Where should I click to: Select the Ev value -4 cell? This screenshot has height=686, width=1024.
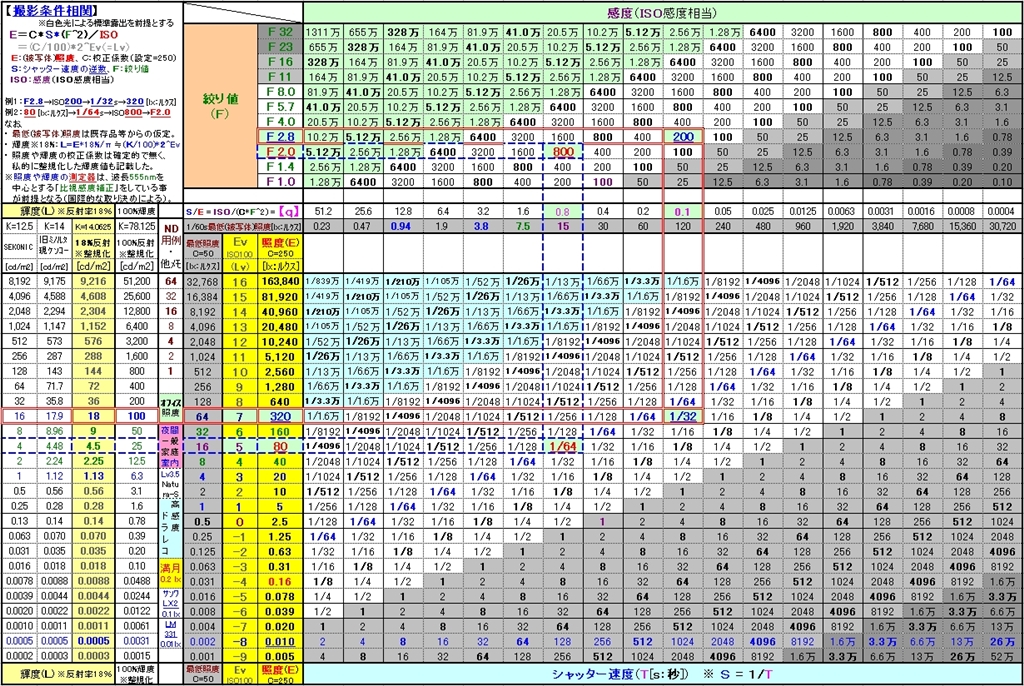pyautogui.click(x=240, y=581)
